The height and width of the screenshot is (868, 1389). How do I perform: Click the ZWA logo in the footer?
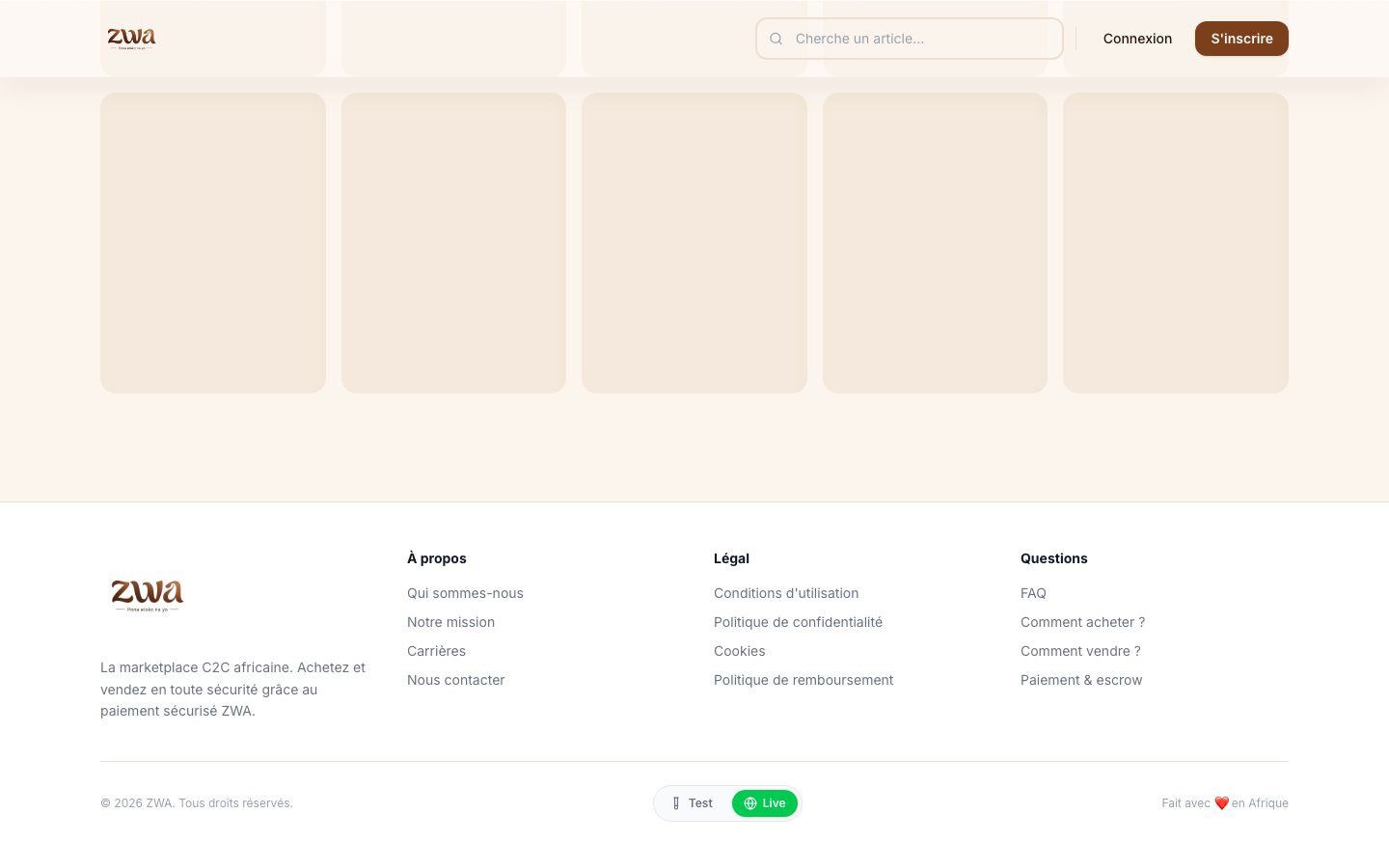[148, 595]
